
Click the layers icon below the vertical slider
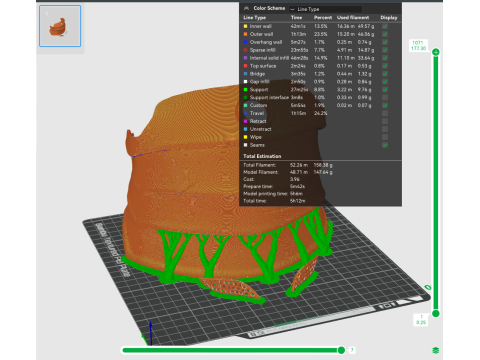(435, 350)
